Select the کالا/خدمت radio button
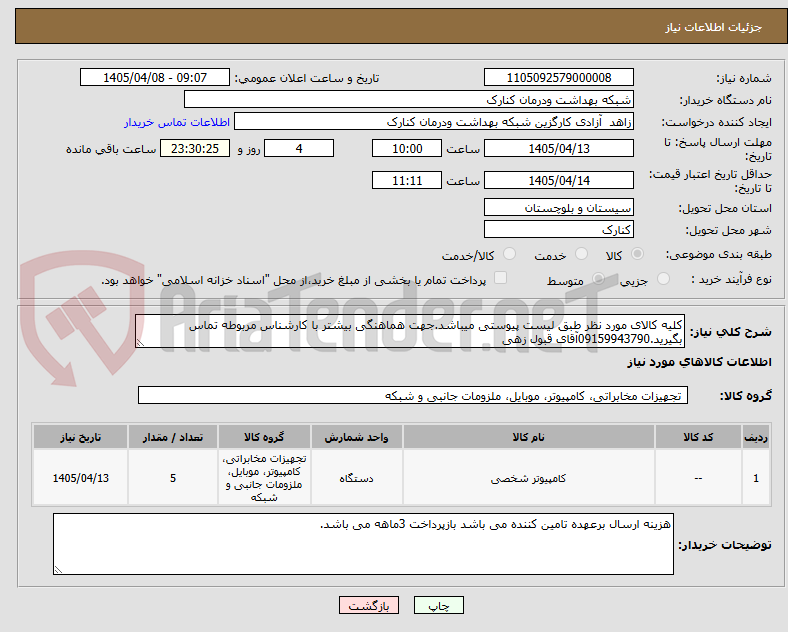Image resolution: width=788 pixels, height=632 pixels. 509,254
